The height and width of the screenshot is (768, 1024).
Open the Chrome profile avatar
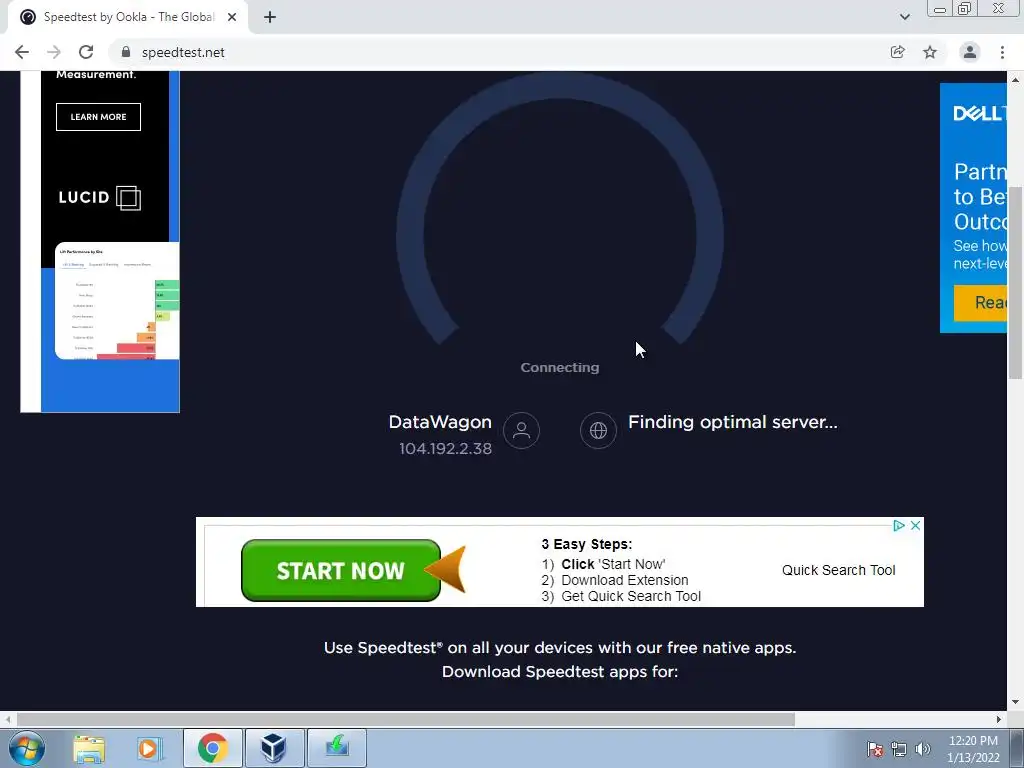970,52
